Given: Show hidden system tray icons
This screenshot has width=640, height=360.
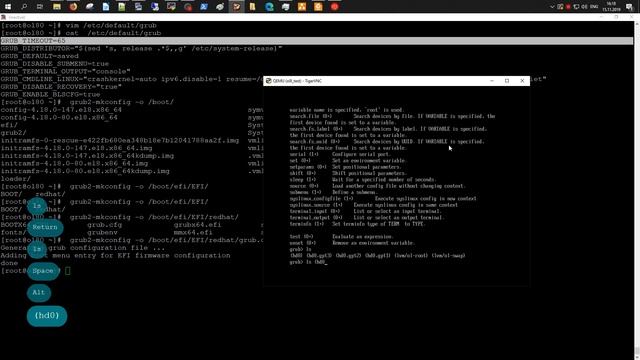Looking at the screenshot, I should (552, 7).
